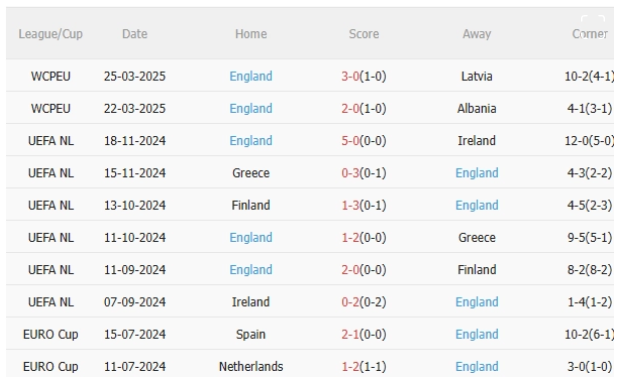Open away England link in 15-11-2024 row
Screen dimensions: 618x378
pyautogui.click(x=477, y=173)
